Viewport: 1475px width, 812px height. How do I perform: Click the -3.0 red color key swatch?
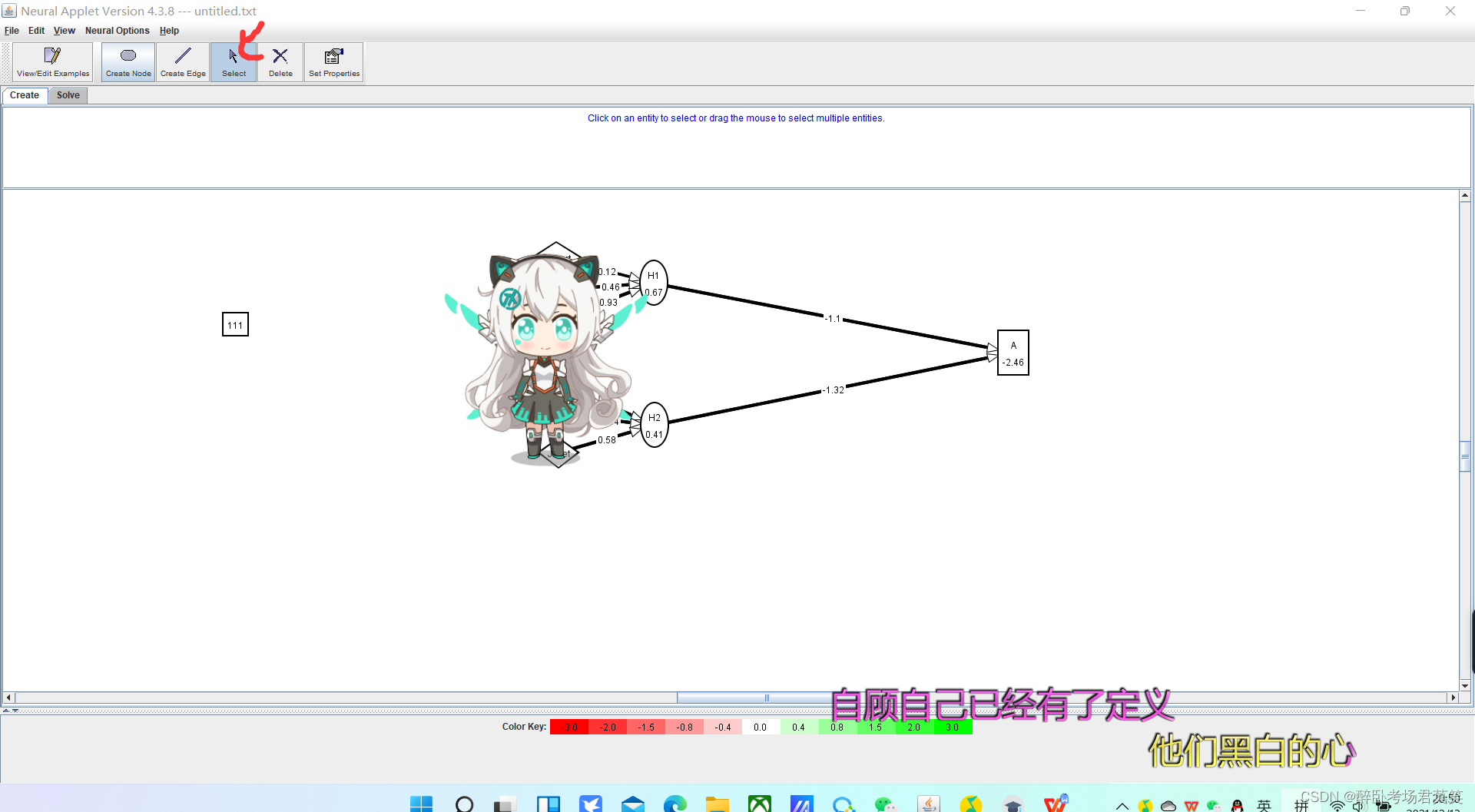coord(569,727)
